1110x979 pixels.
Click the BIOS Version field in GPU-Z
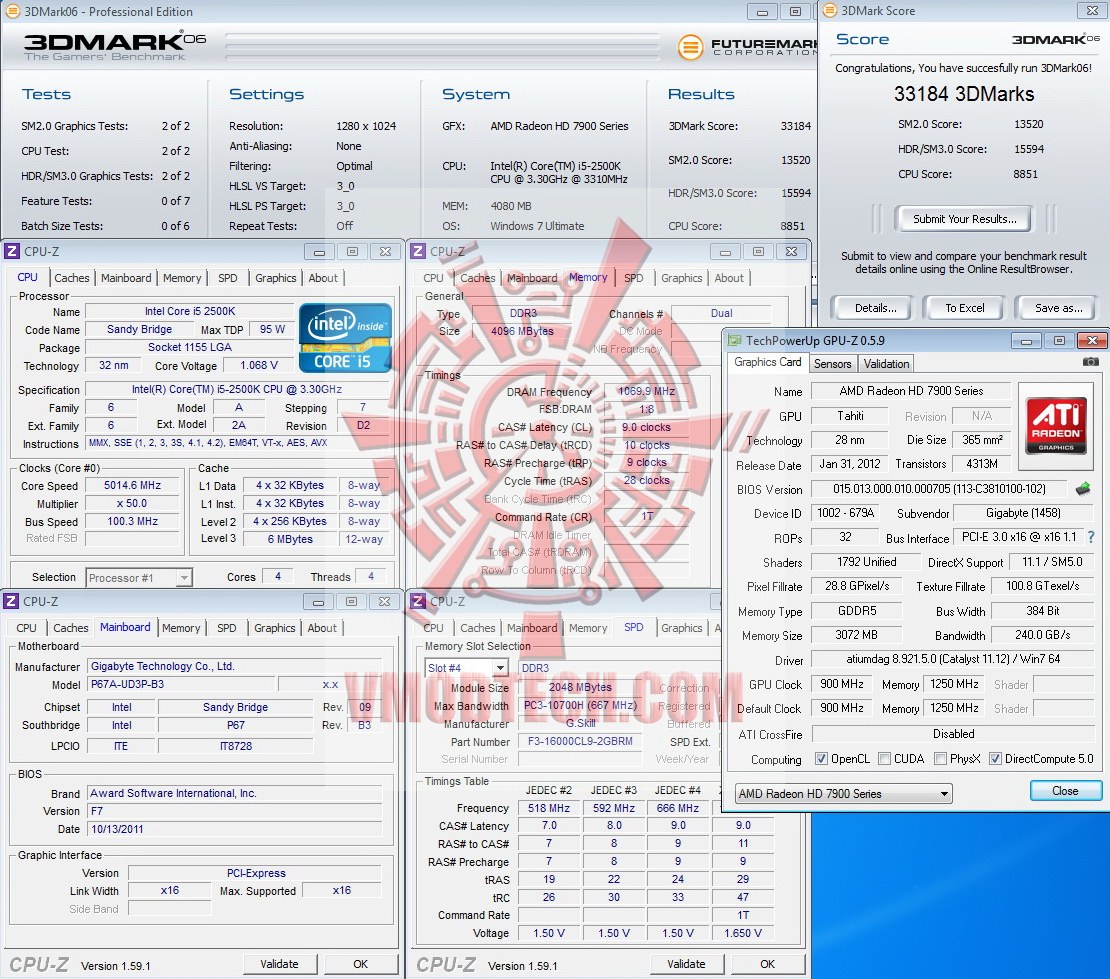pos(939,489)
